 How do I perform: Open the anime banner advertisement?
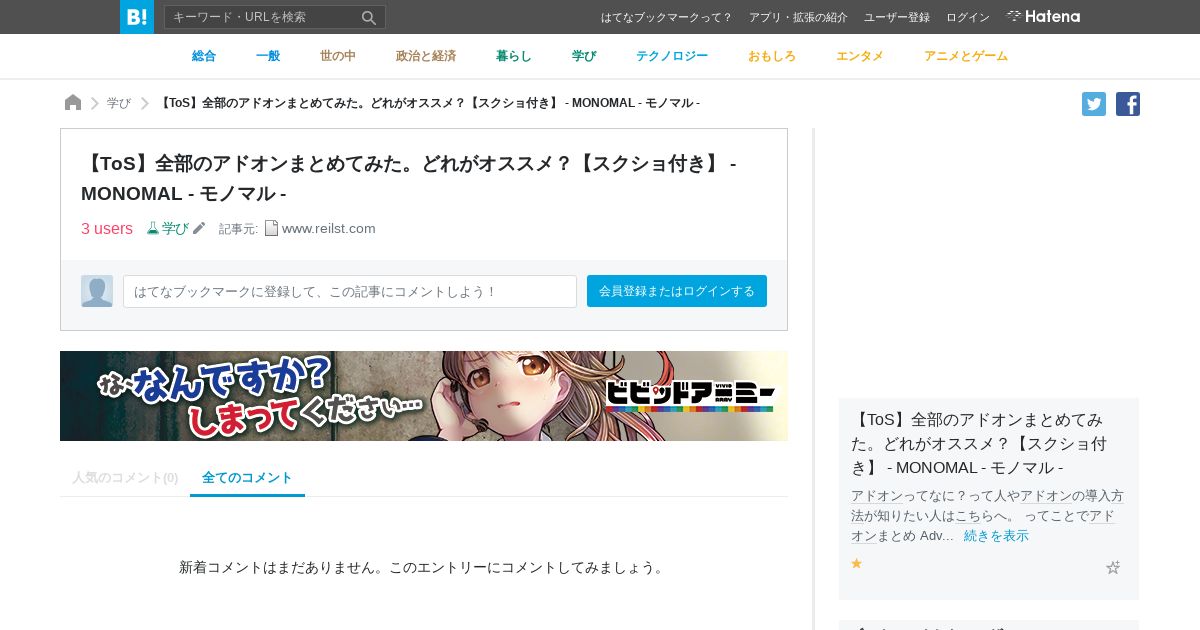point(424,396)
